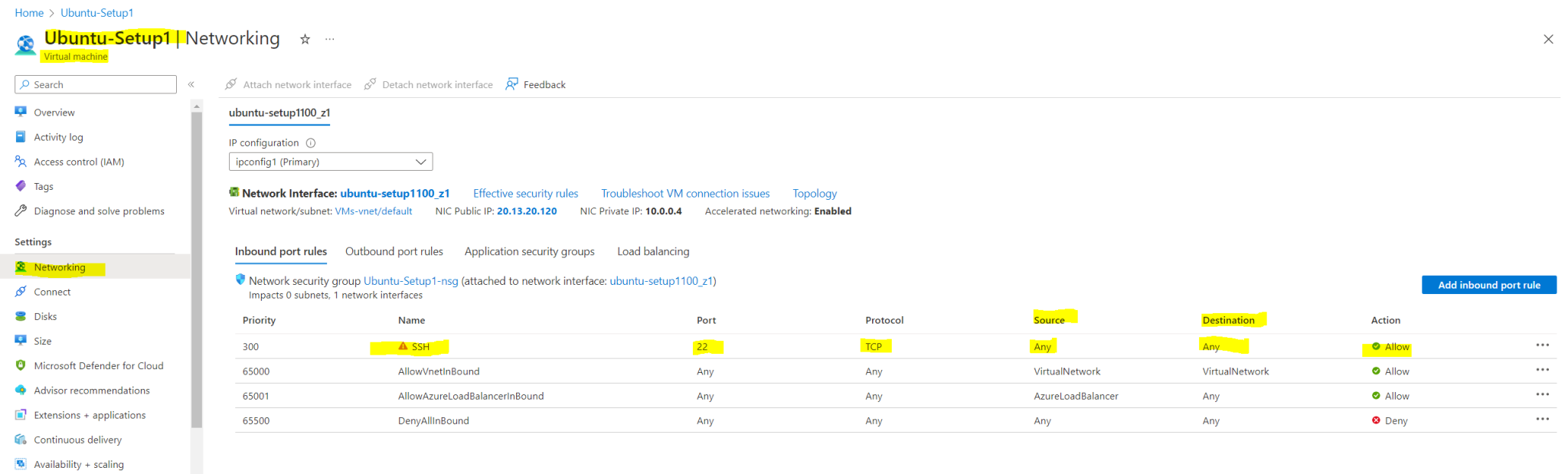Click the Add inbound port rule button
Screen dimensions: 1568x474
1488,285
